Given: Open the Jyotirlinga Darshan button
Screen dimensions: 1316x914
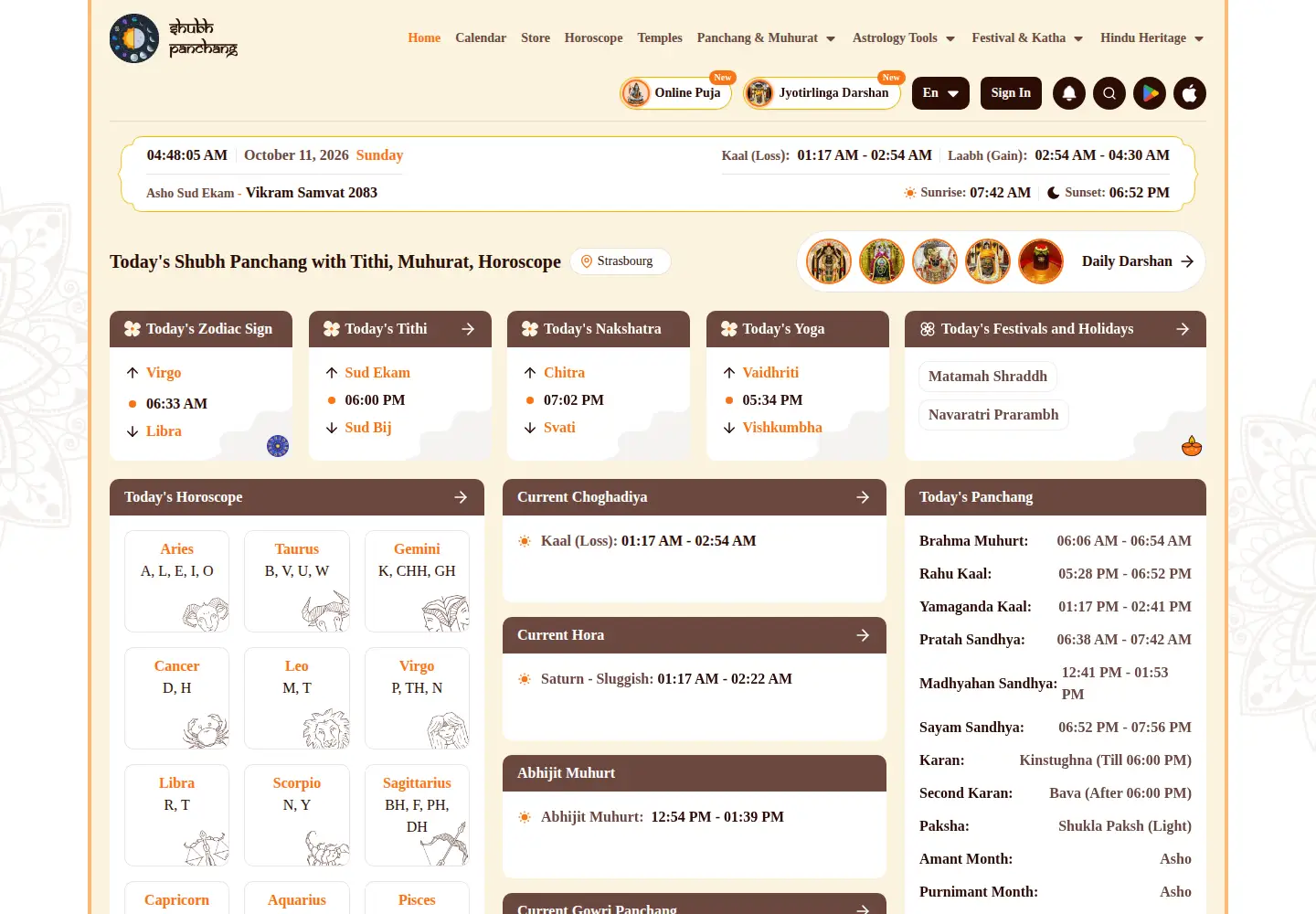Looking at the screenshot, I should click(822, 93).
